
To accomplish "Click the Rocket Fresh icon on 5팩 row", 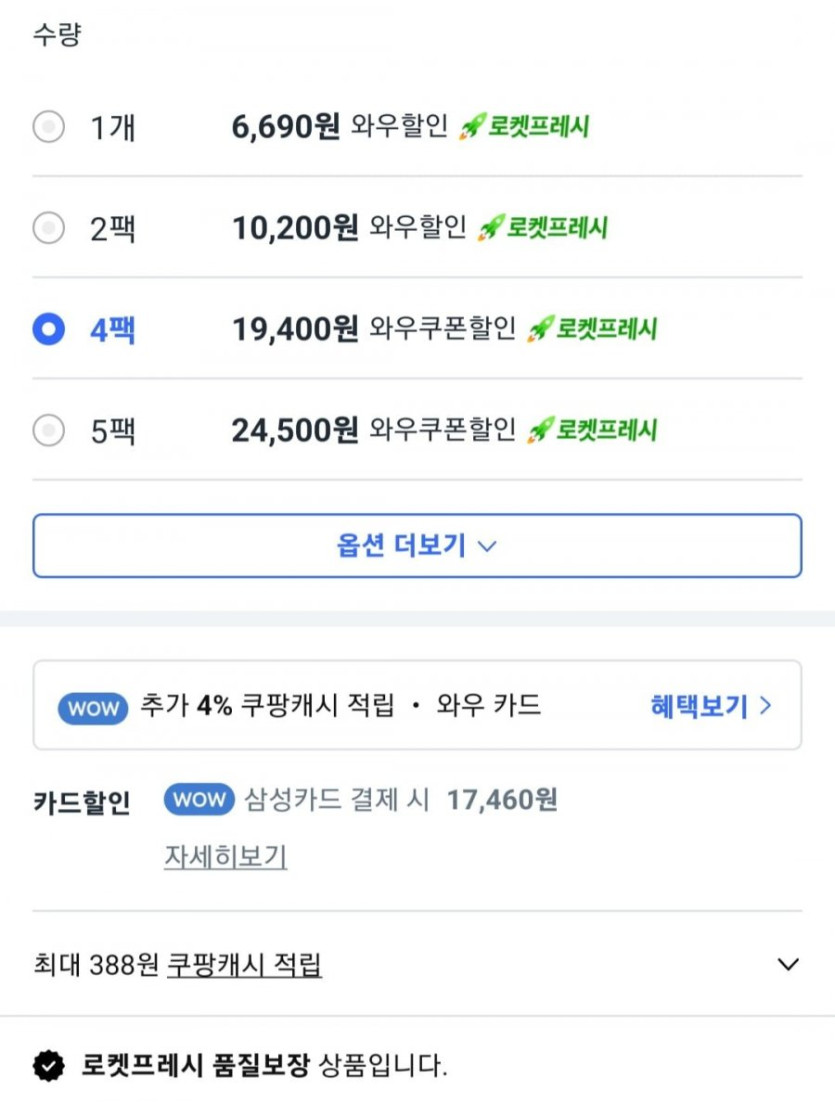I will tap(540, 431).
